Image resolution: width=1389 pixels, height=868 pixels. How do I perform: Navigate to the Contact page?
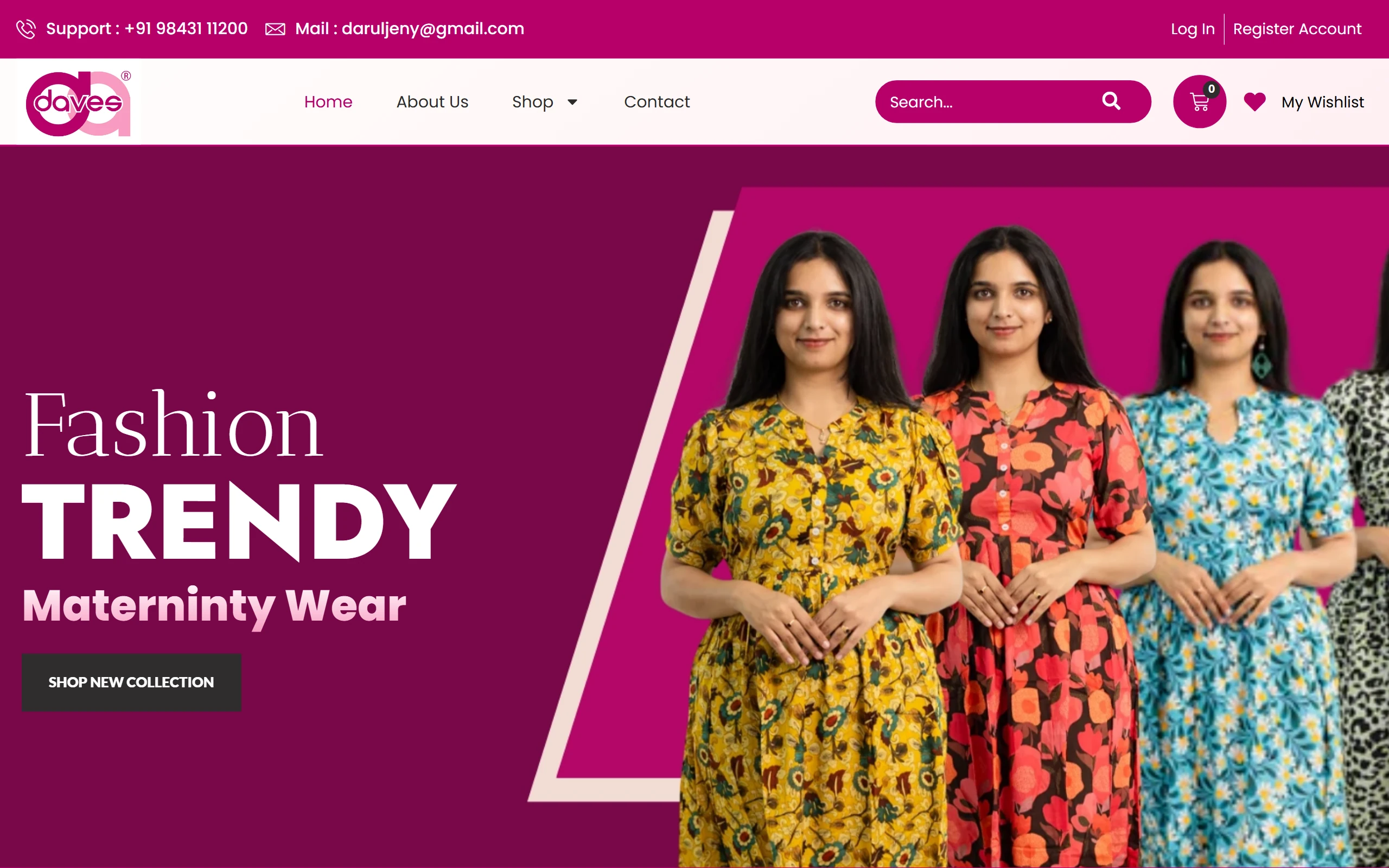click(x=657, y=101)
